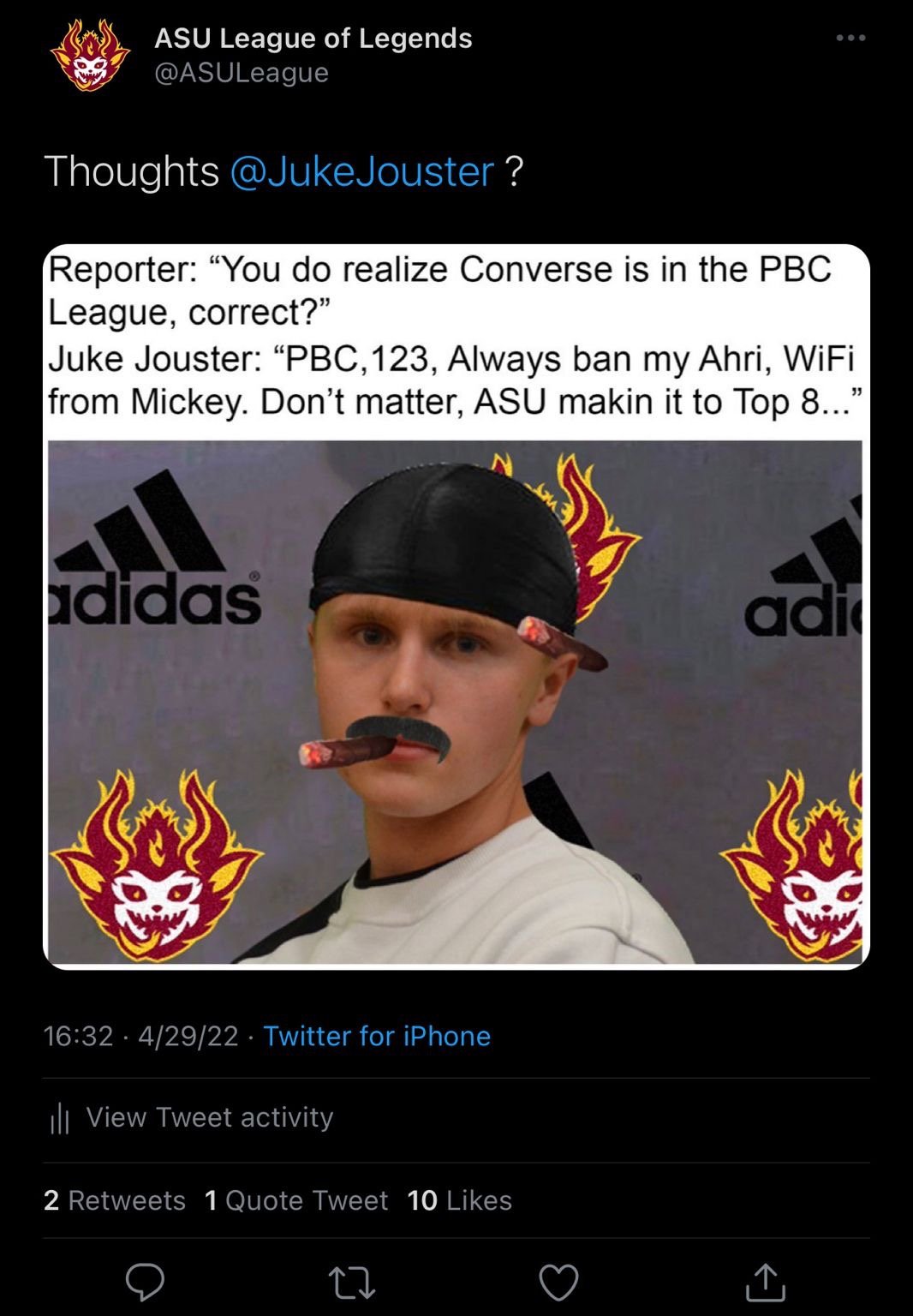Tap the ASU League of Legends display name

click(x=313, y=38)
